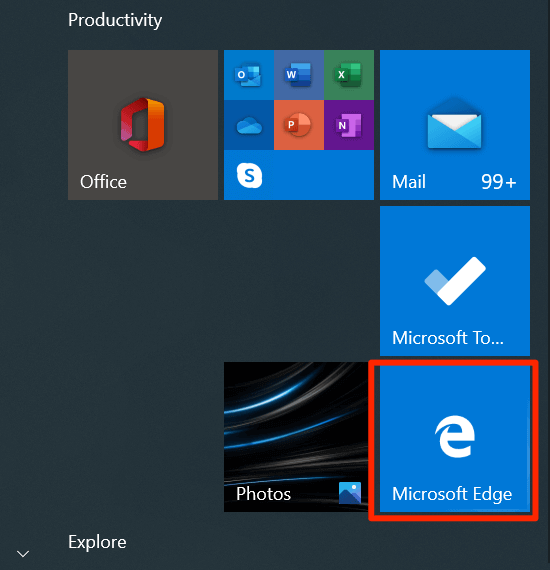
Task: Select the Explore group header
Action: (x=97, y=542)
